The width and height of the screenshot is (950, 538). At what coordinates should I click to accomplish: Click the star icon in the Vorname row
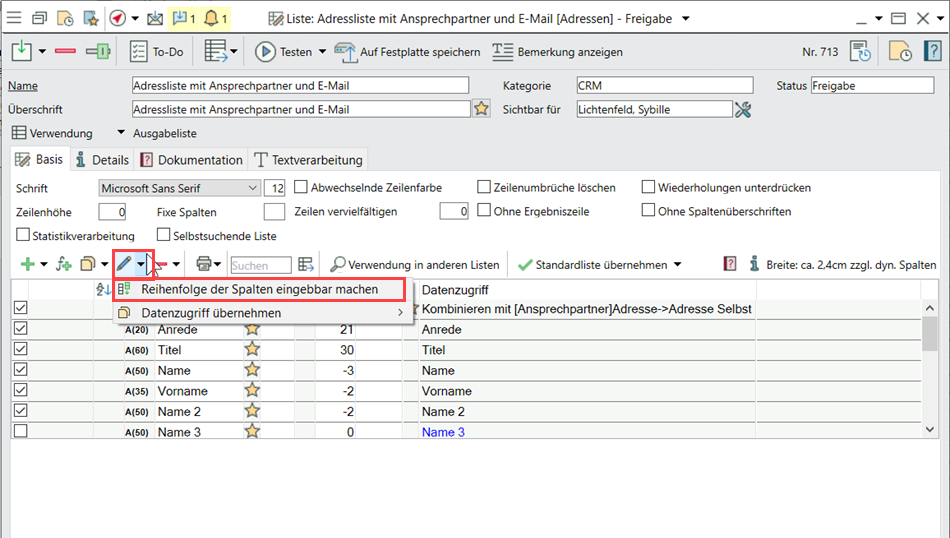(x=252, y=391)
